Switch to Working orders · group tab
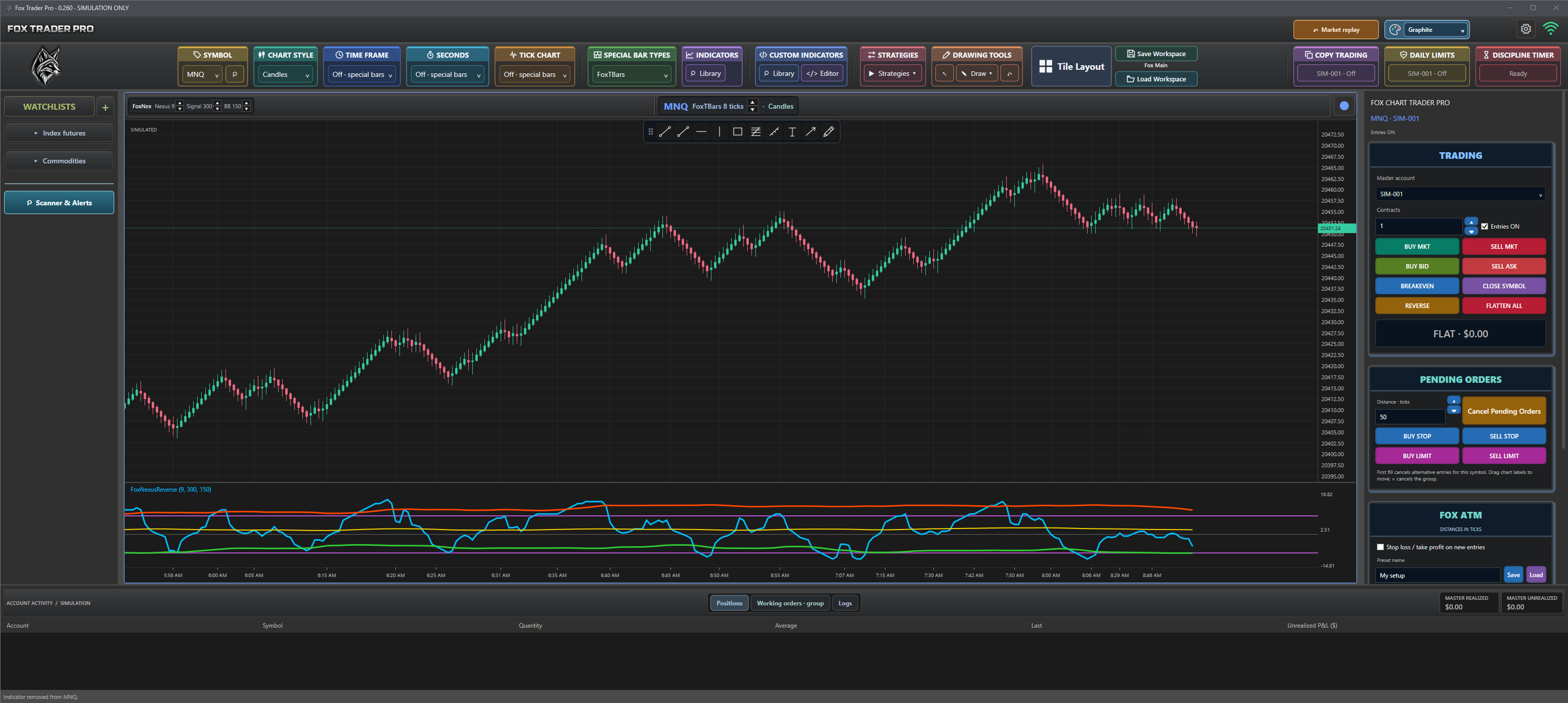1568x703 pixels. (x=789, y=603)
